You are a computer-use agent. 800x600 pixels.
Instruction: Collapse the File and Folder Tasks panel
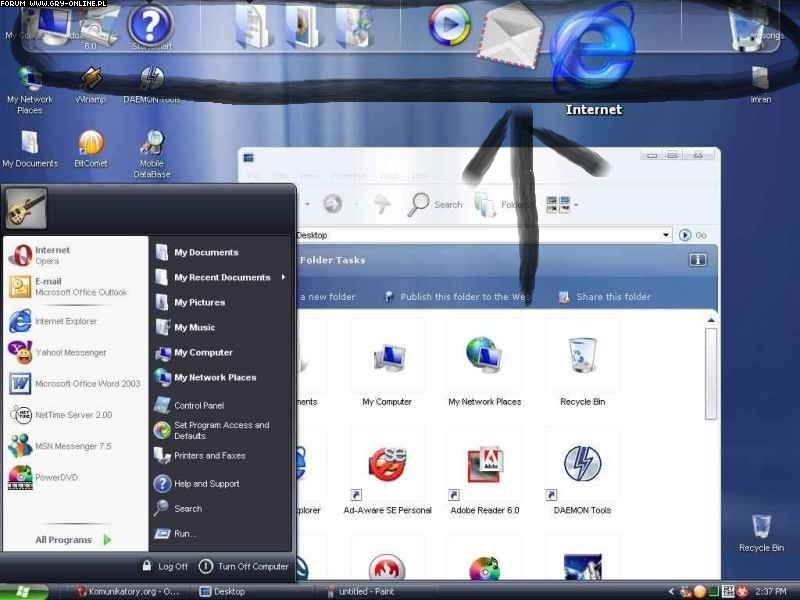point(697,260)
